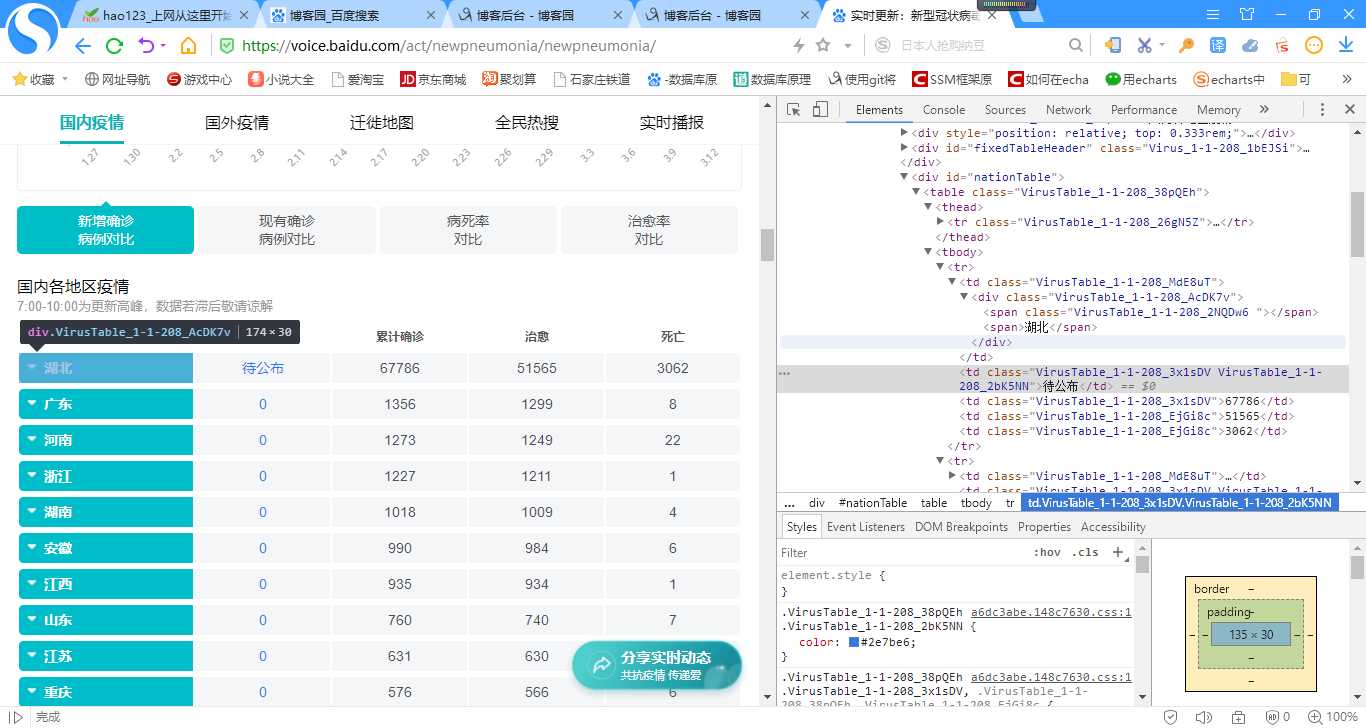The width and height of the screenshot is (1366, 728).
Task: Click the #nationTable breadcrumb item
Action: pos(873,503)
